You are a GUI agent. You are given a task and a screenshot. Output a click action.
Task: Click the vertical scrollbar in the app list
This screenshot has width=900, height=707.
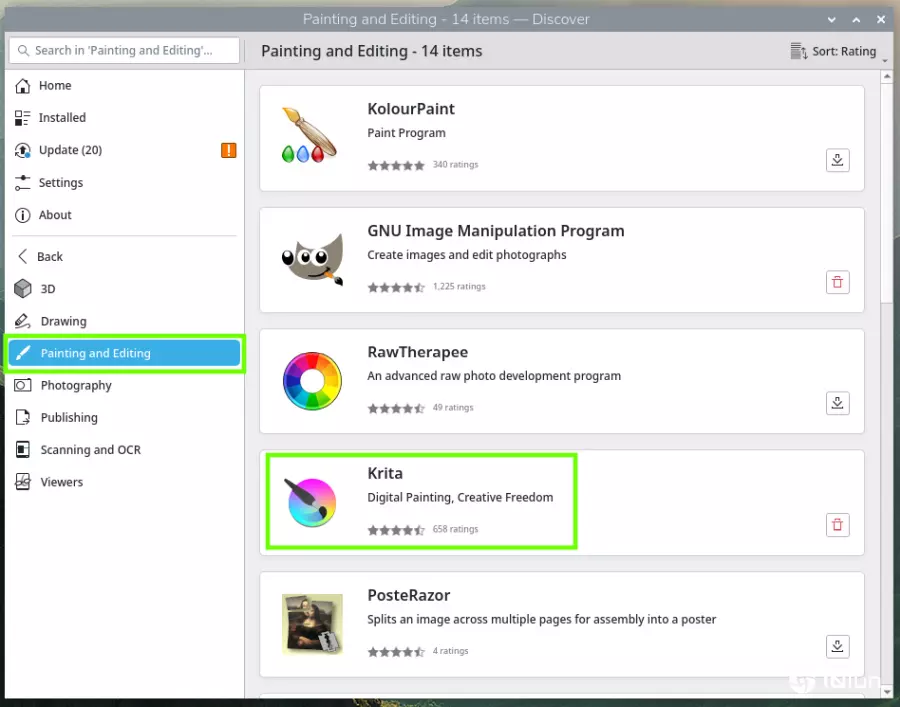tap(886, 190)
